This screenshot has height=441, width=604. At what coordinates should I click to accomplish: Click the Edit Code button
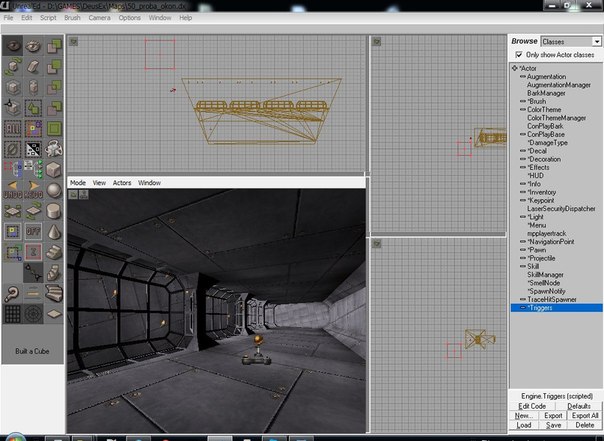click(x=531, y=406)
